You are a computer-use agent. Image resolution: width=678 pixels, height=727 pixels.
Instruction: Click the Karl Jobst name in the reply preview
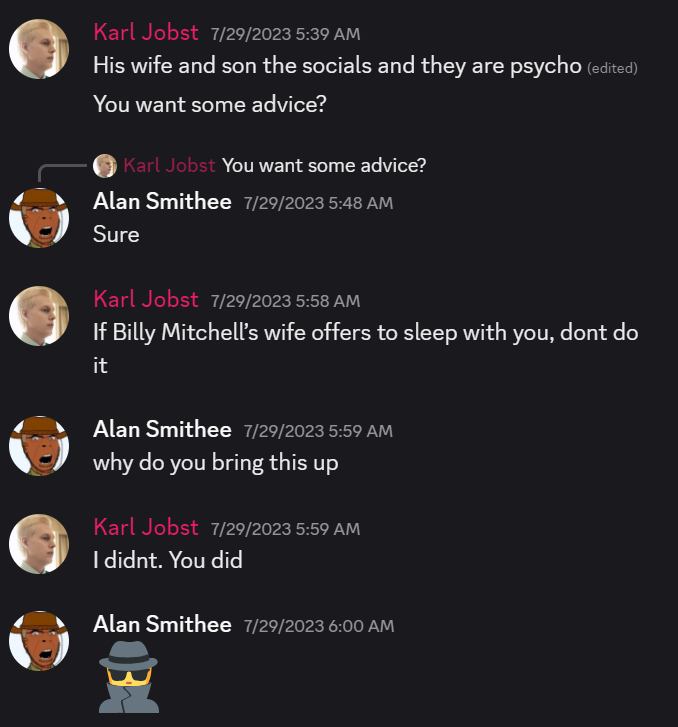[169, 165]
